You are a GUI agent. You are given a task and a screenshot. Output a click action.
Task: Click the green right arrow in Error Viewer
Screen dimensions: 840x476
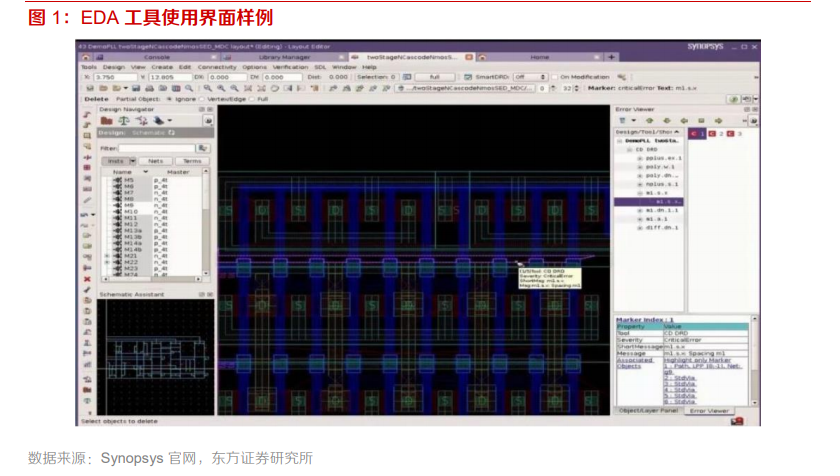click(718, 121)
